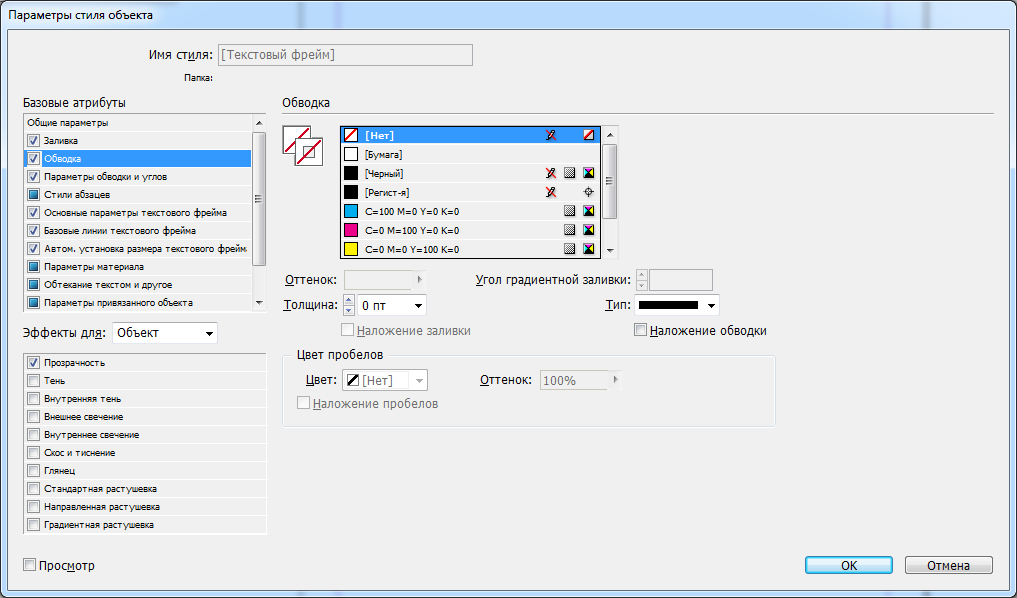Screen dimensions: 1017x598
Task: Select the [Черный] black swatch
Action: (x=471, y=173)
